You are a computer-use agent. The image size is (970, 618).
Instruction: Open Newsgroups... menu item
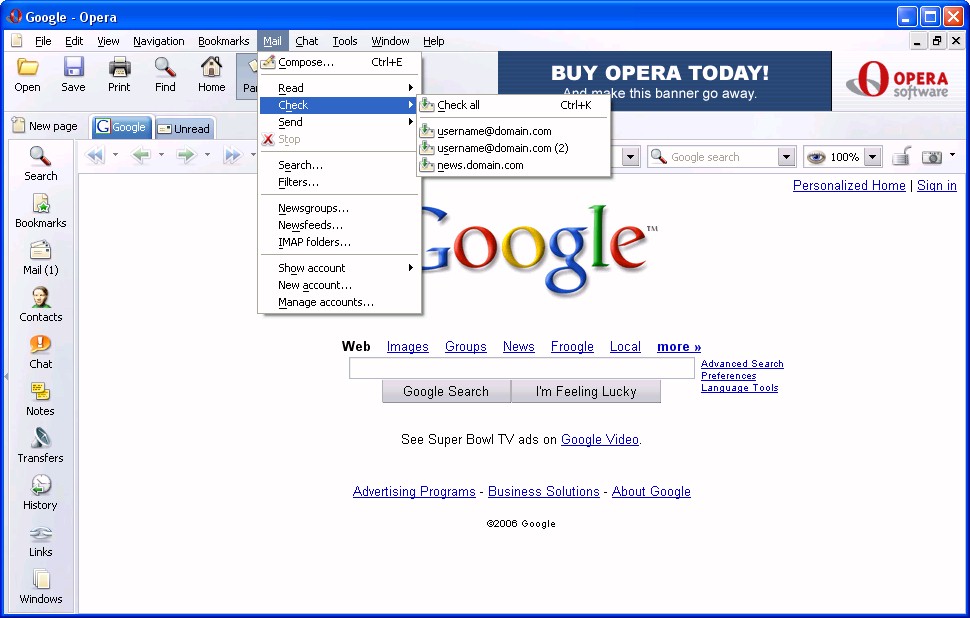pos(340,208)
